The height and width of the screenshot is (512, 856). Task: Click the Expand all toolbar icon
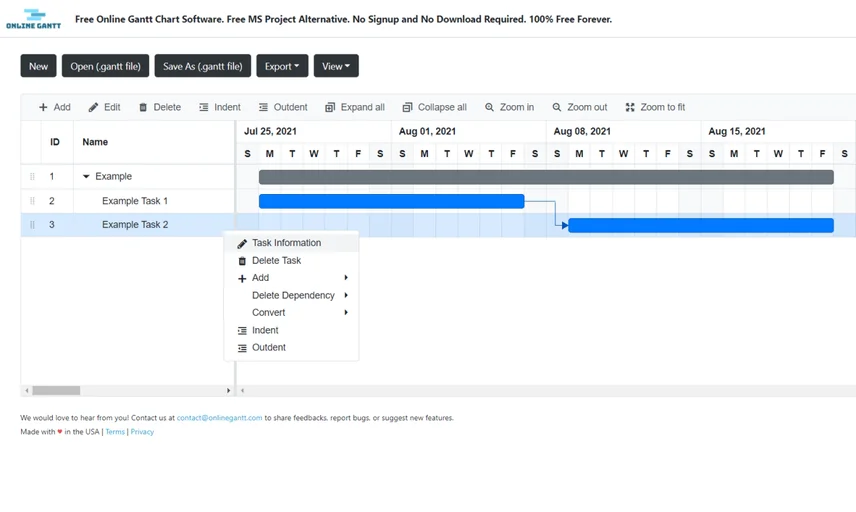pos(330,107)
